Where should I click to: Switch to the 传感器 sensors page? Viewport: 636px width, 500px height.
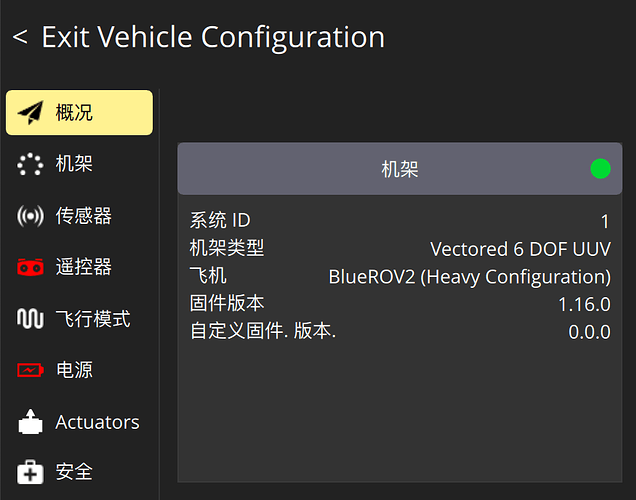[x=84, y=216]
